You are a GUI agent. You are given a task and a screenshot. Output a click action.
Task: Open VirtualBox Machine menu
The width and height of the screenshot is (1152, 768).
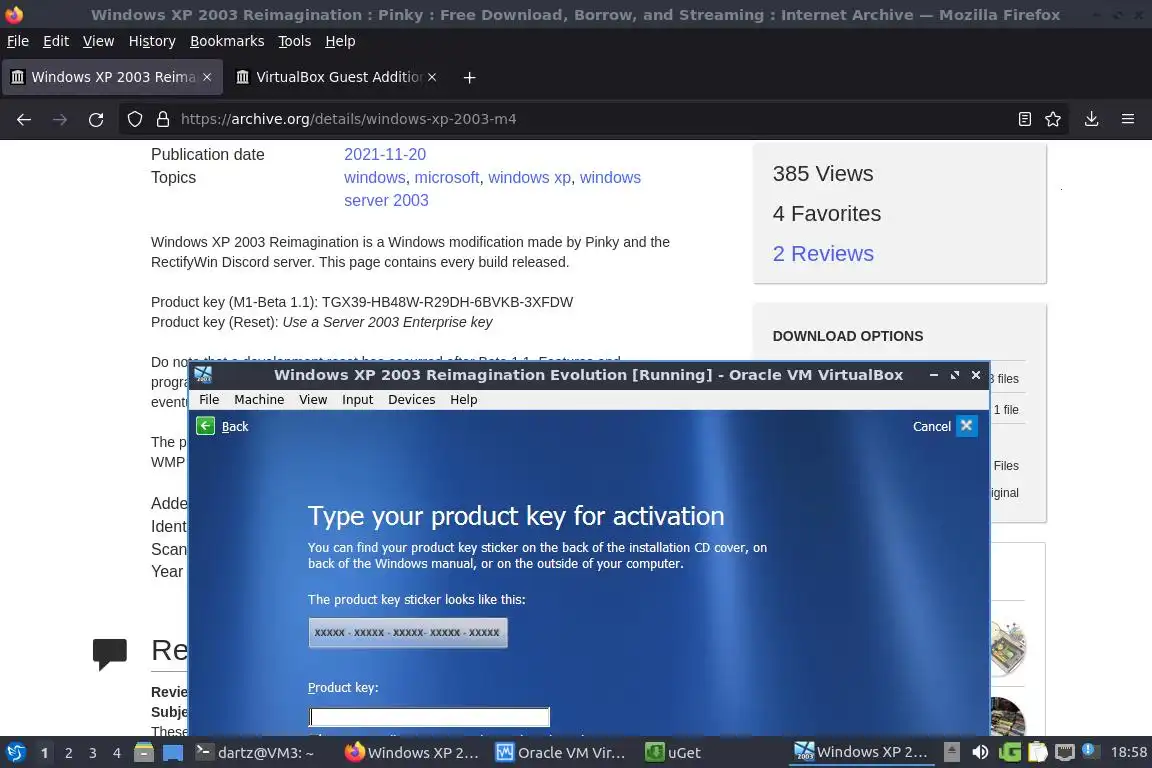tap(259, 399)
